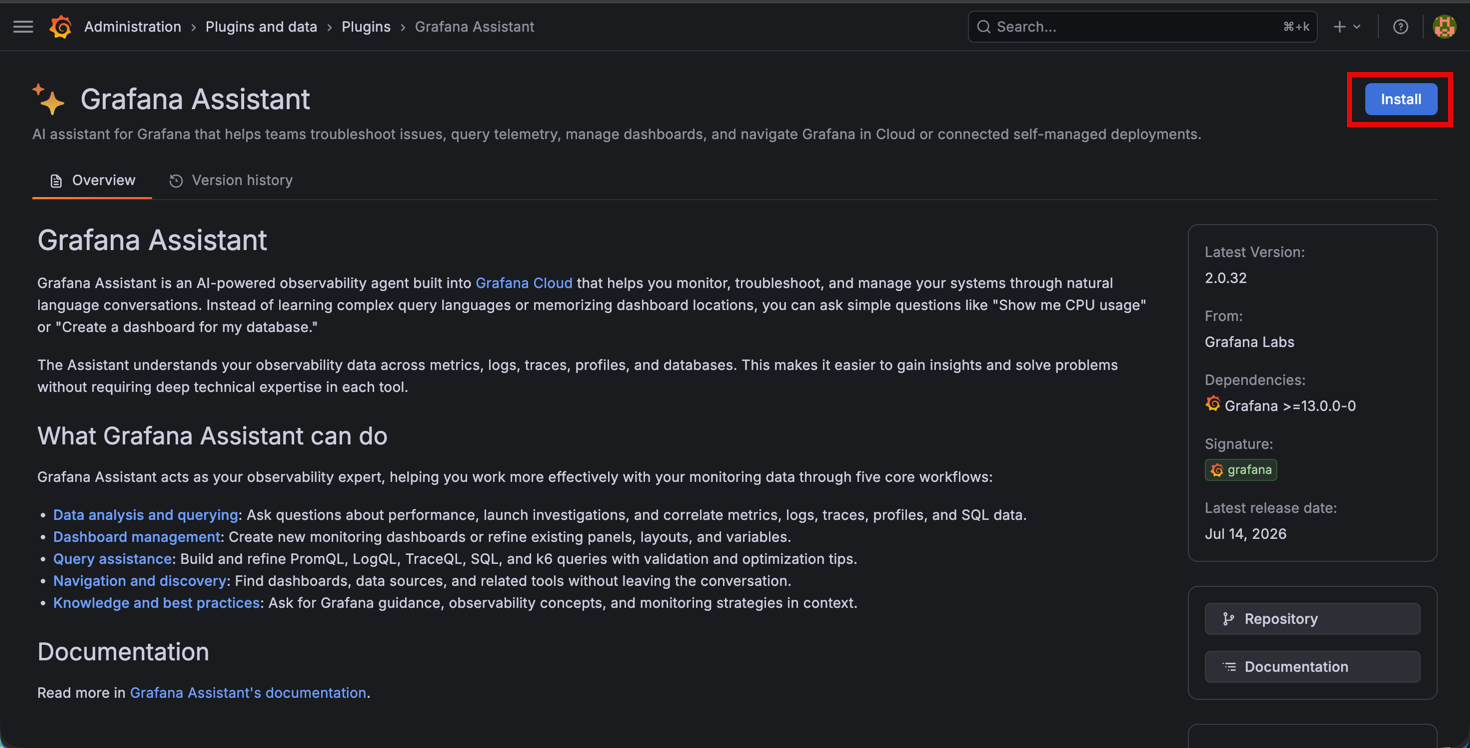
Task: Click the Jul 14, 2026 release date
Action: (x=1246, y=534)
